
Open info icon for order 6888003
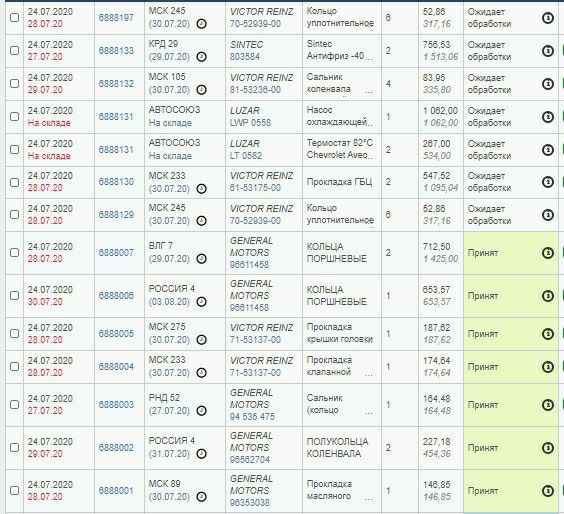[x=547, y=405]
